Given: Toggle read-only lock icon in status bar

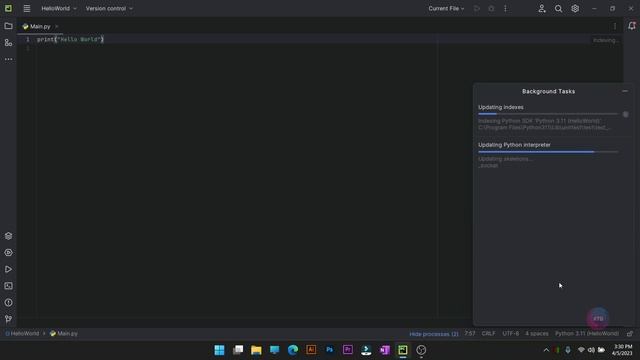Looking at the screenshot, I should [x=630, y=334].
